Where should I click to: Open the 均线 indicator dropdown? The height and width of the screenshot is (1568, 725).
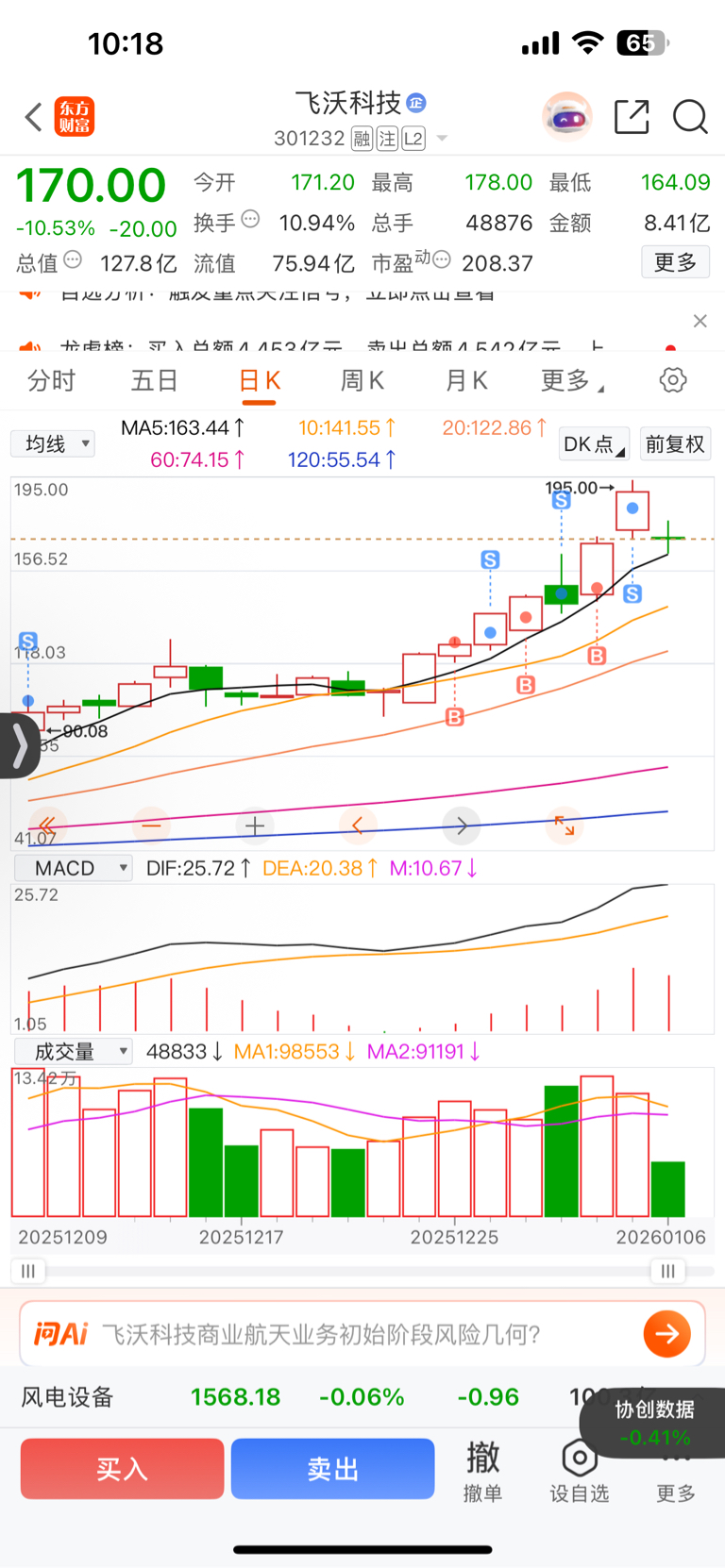(x=53, y=443)
